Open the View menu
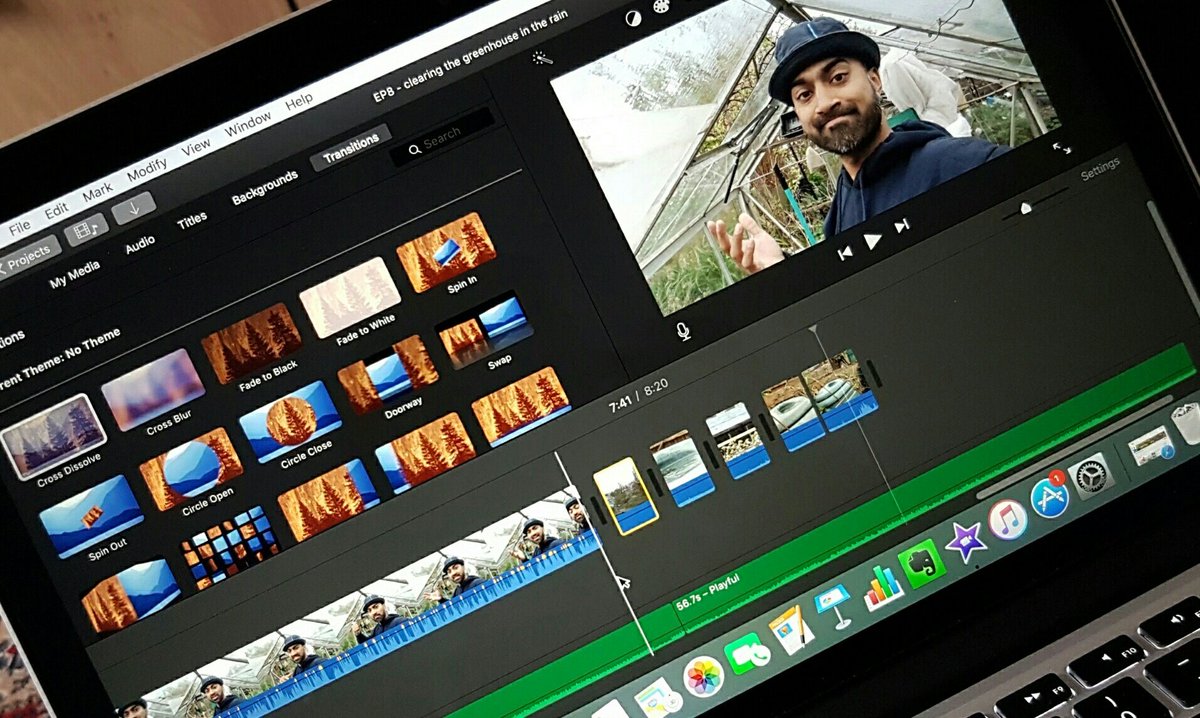 [195, 147]
